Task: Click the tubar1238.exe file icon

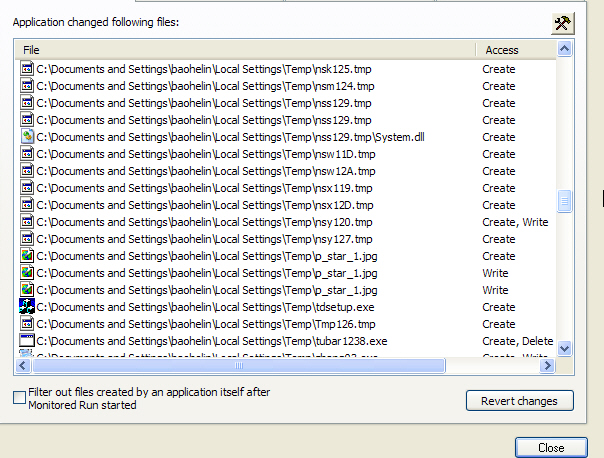Action: (x=28, y=341)
